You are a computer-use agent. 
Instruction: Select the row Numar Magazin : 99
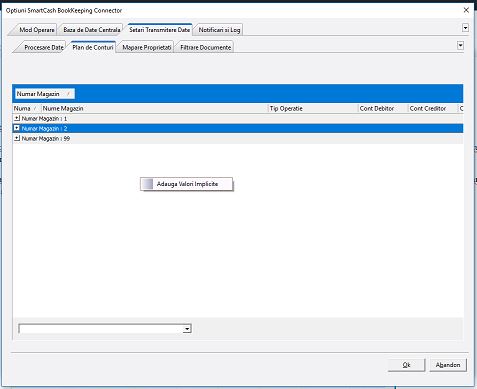238,138
